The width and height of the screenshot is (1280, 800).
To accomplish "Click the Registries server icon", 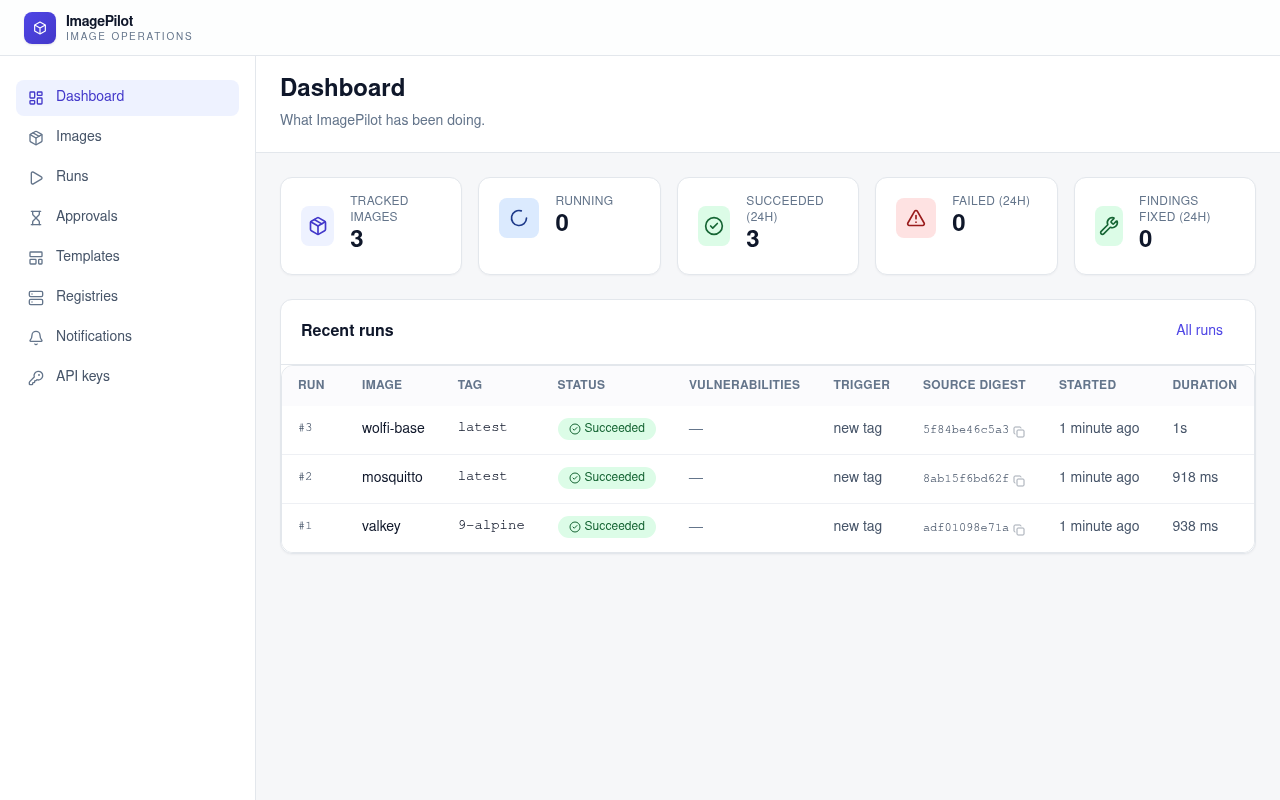I will (36, 297).
